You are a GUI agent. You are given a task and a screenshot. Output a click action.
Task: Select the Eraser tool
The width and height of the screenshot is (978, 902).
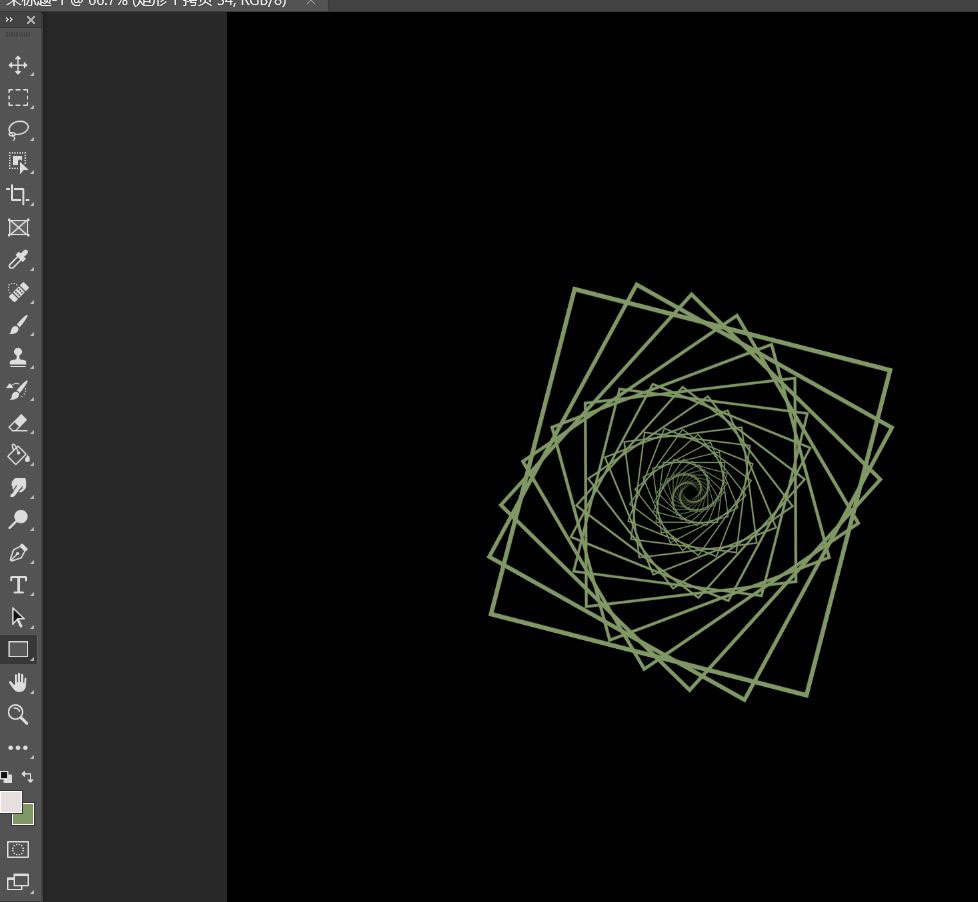18,423
